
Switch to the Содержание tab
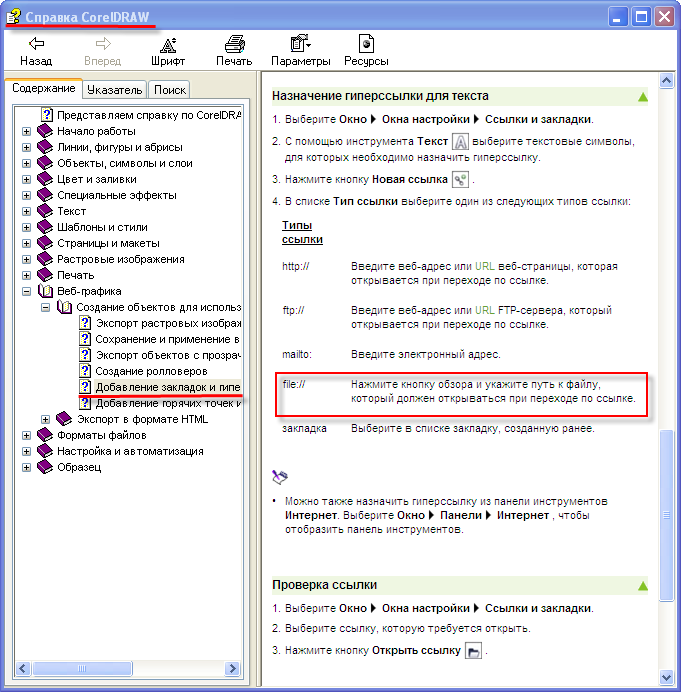point(43,88)
